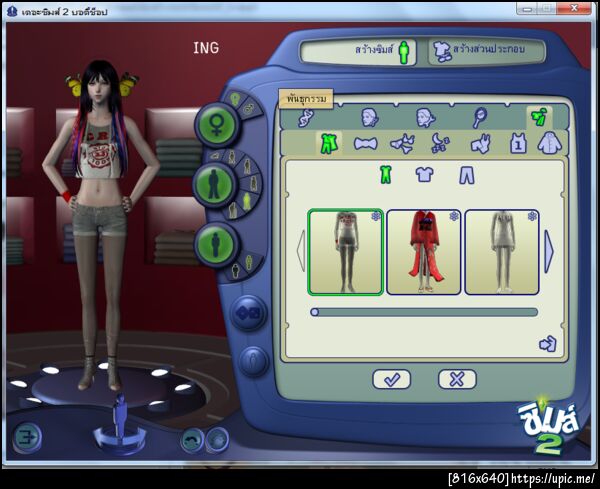
Task: Open the Genetics DNA tab
Action: (306, 117)
